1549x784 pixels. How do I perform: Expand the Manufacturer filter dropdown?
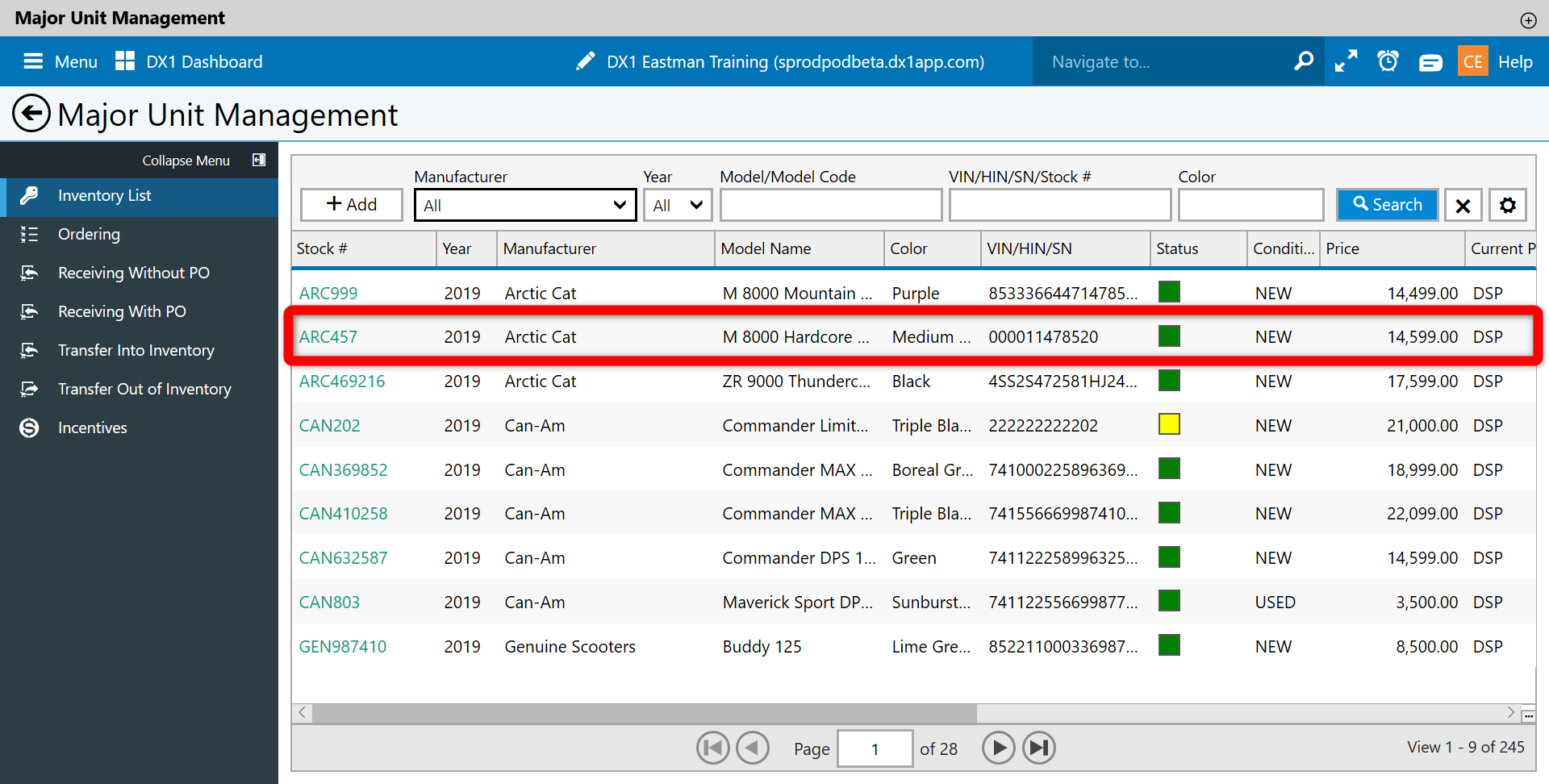[525, 205]
